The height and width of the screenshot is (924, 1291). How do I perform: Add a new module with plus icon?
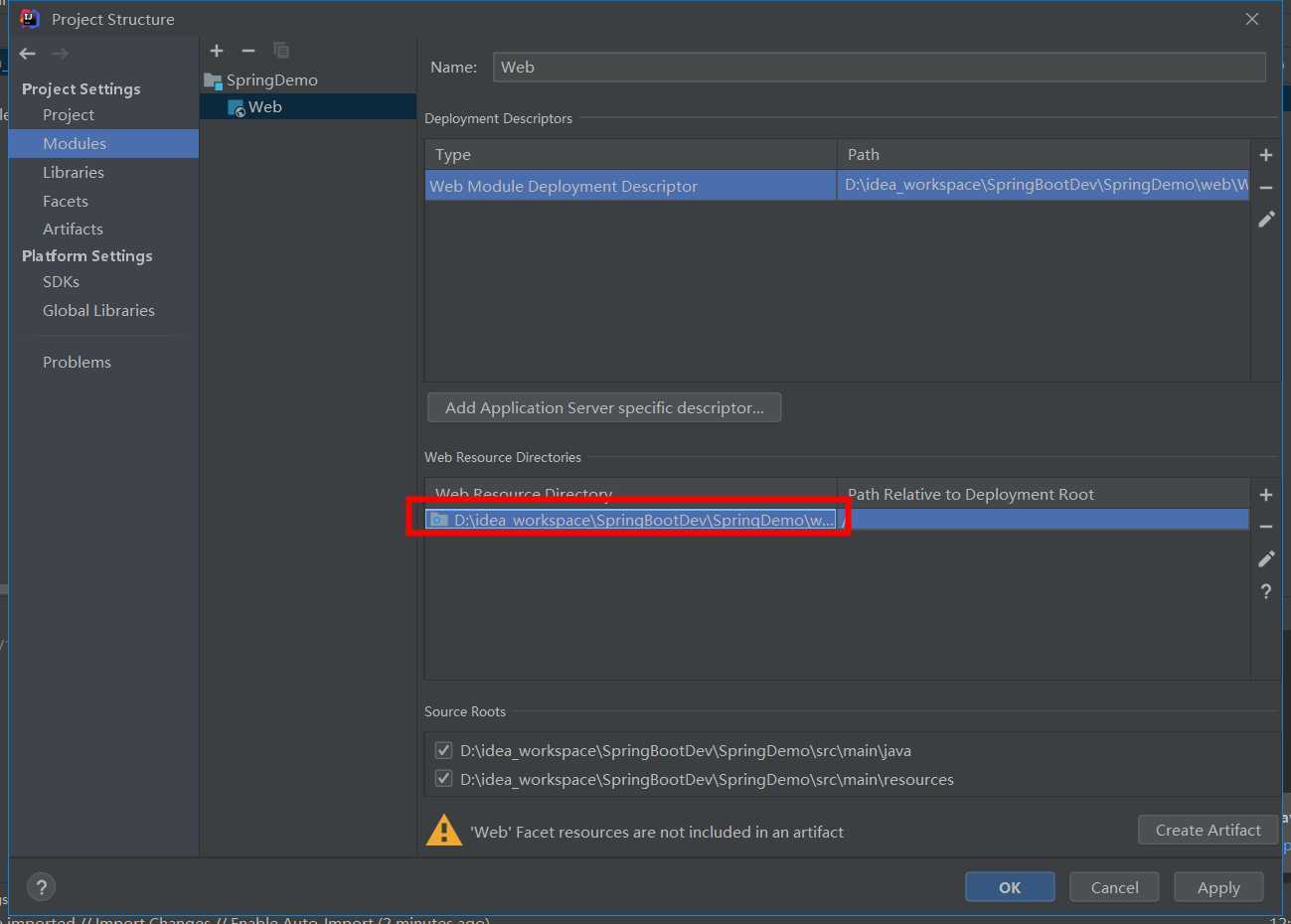(x=217, y=51)
